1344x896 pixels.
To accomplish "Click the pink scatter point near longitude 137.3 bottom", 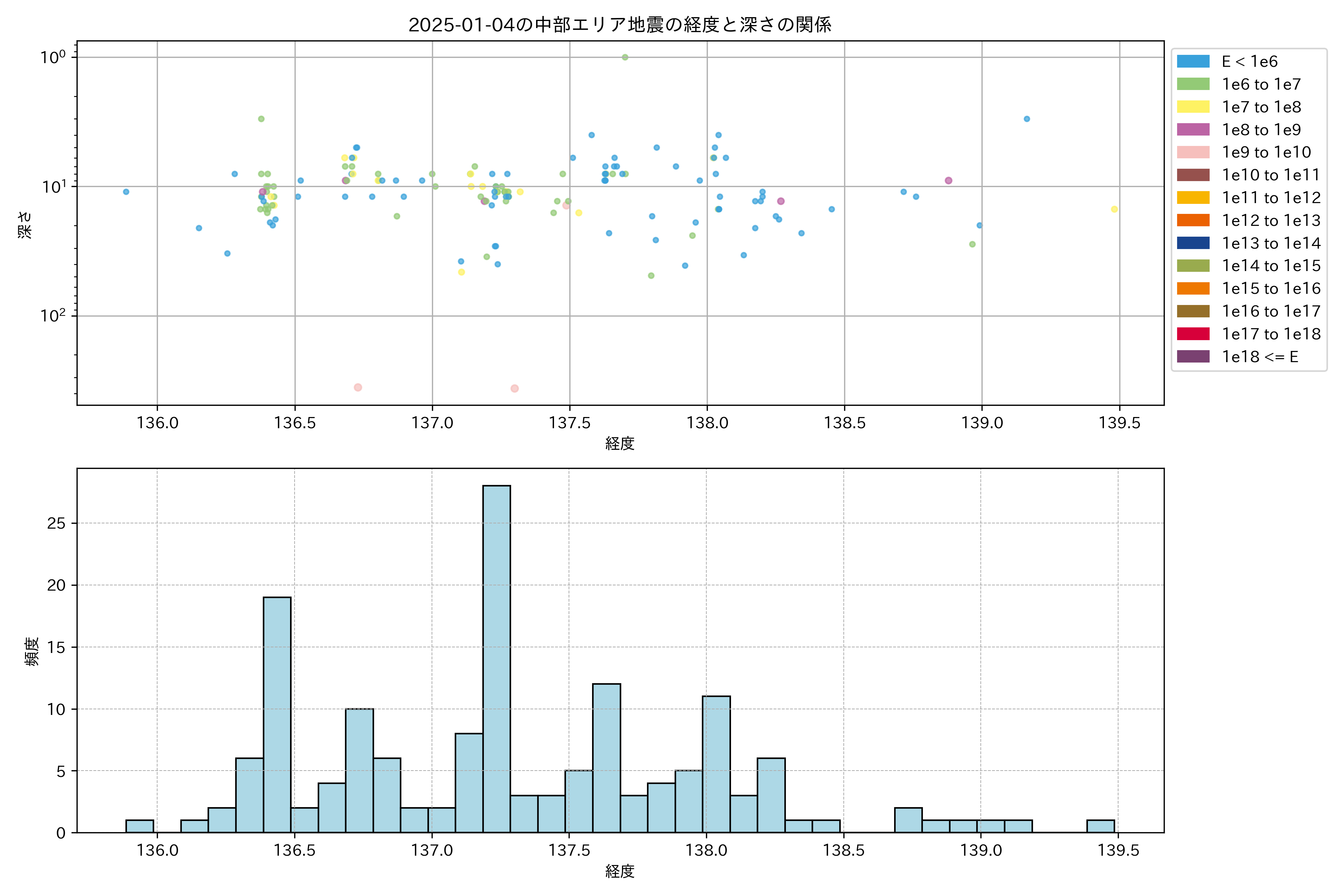I will click(514, 389).
